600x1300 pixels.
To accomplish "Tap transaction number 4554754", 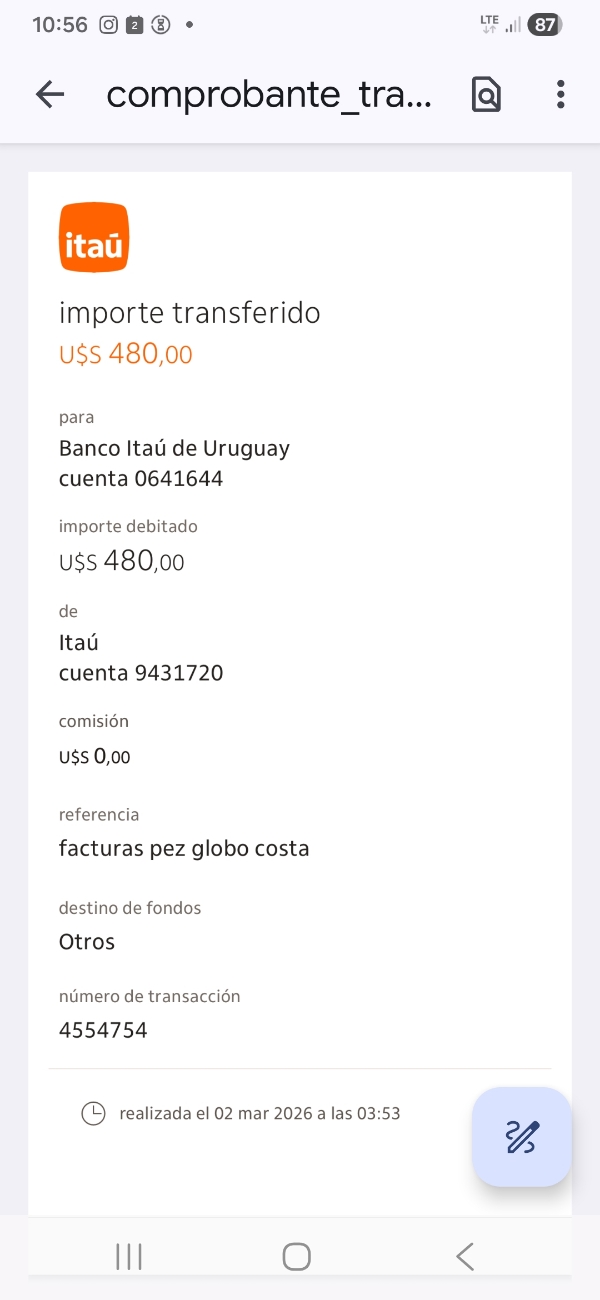I will (103, 1030).
